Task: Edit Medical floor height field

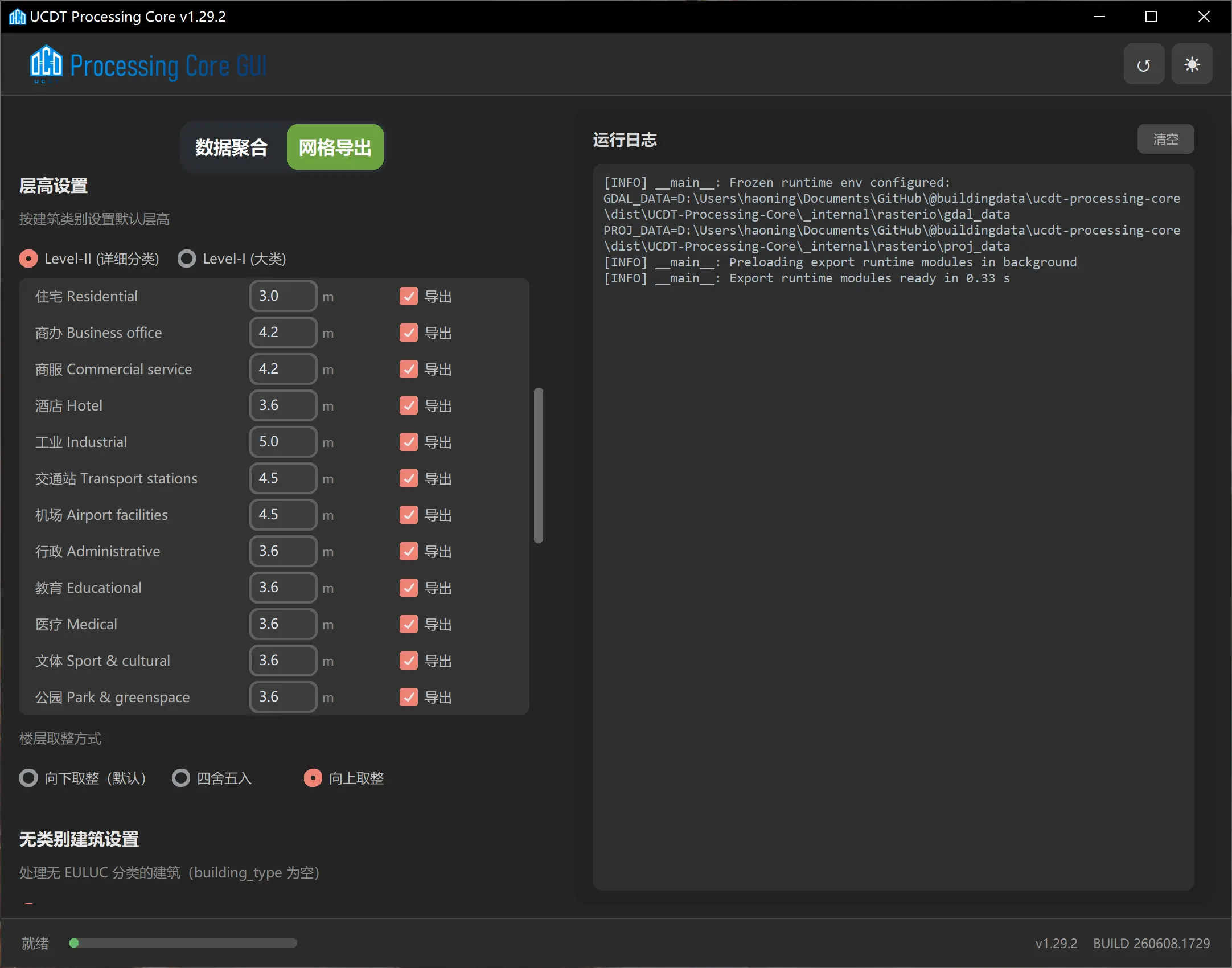Action: pos(283,624)
